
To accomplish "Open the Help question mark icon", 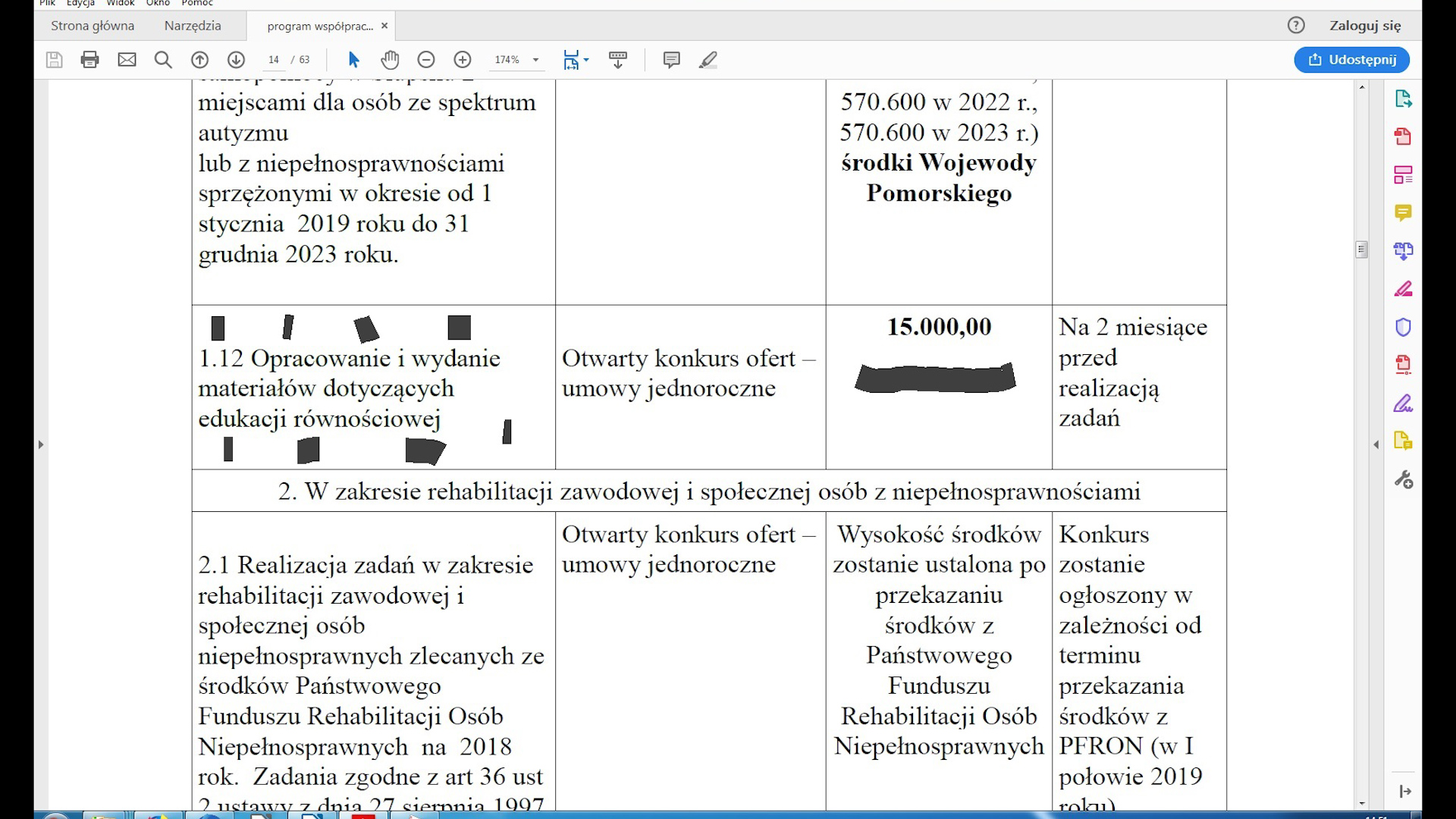I will pos(1296,26).
